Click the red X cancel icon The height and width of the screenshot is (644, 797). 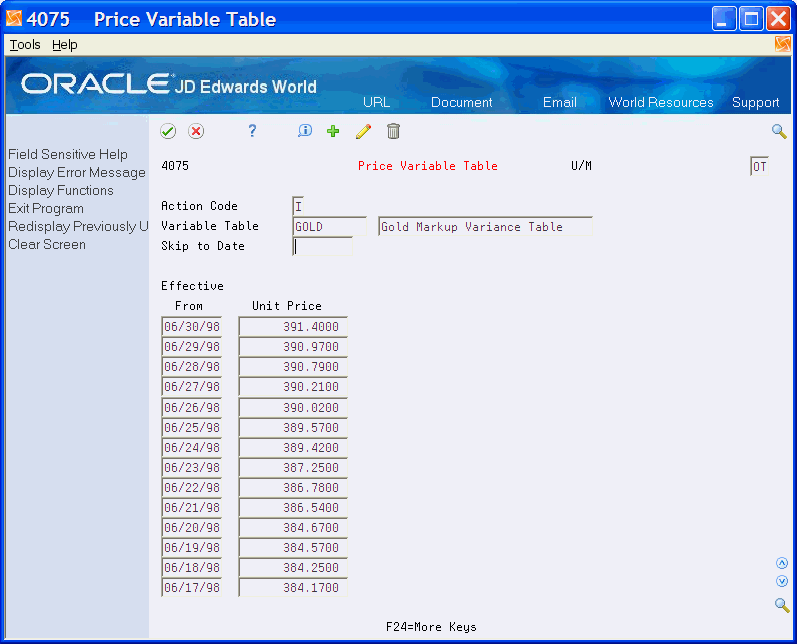(x=196, y=132)
